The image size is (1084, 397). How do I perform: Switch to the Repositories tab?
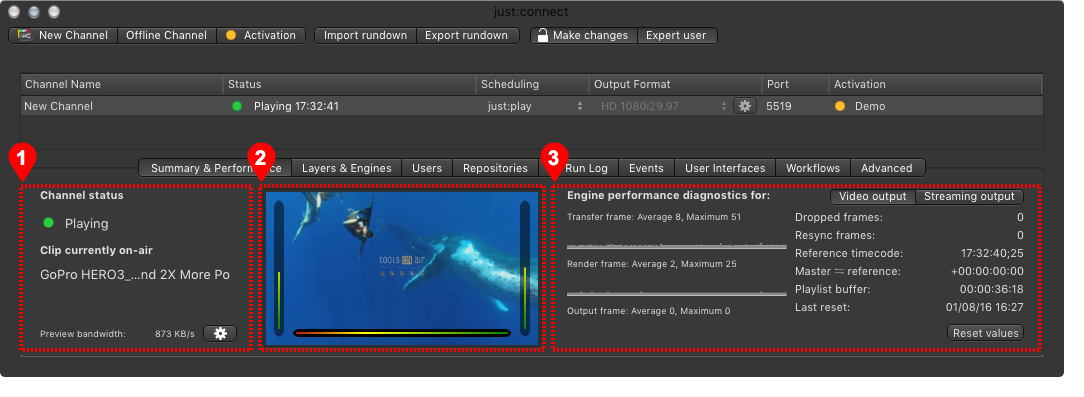coord(495,168)
